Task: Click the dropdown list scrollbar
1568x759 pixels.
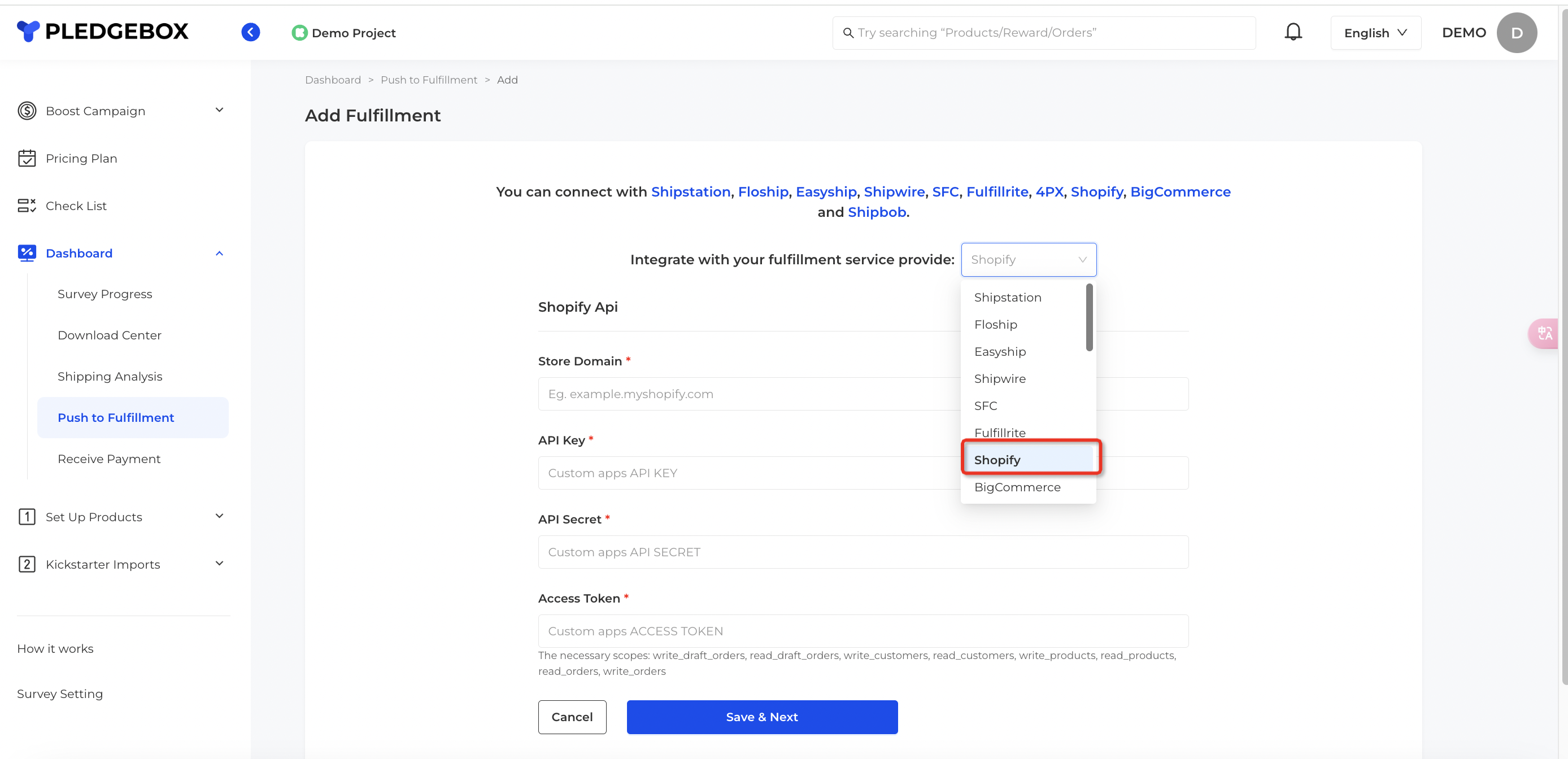Action: [1089, 318]
